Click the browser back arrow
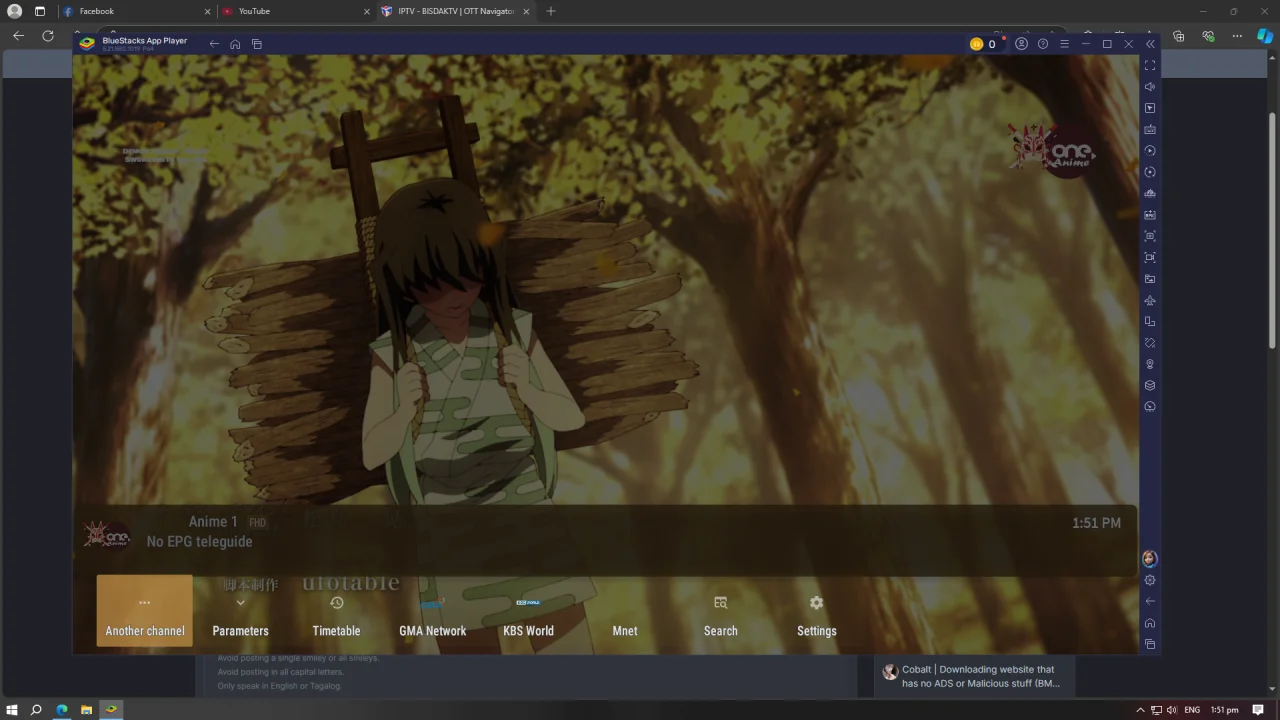Image resolution: width=1280 pixels, height=720 pixels. (18, 35)
